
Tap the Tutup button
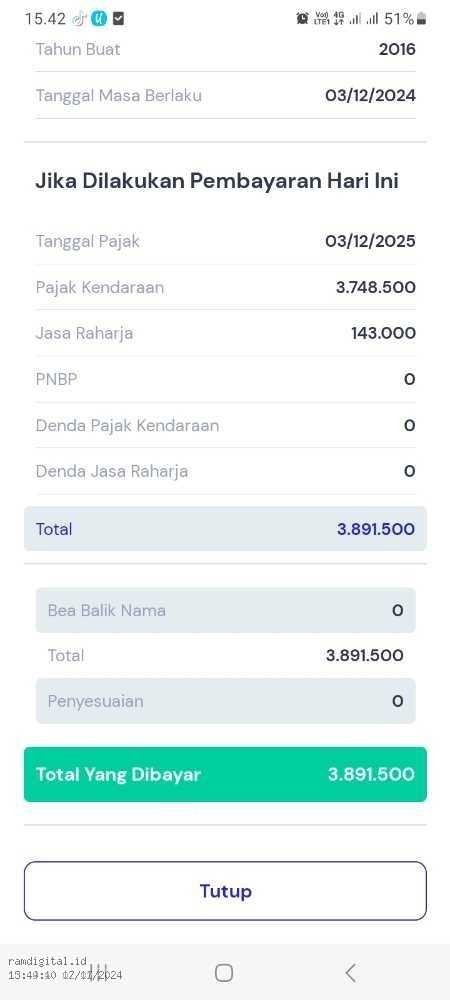225,891
